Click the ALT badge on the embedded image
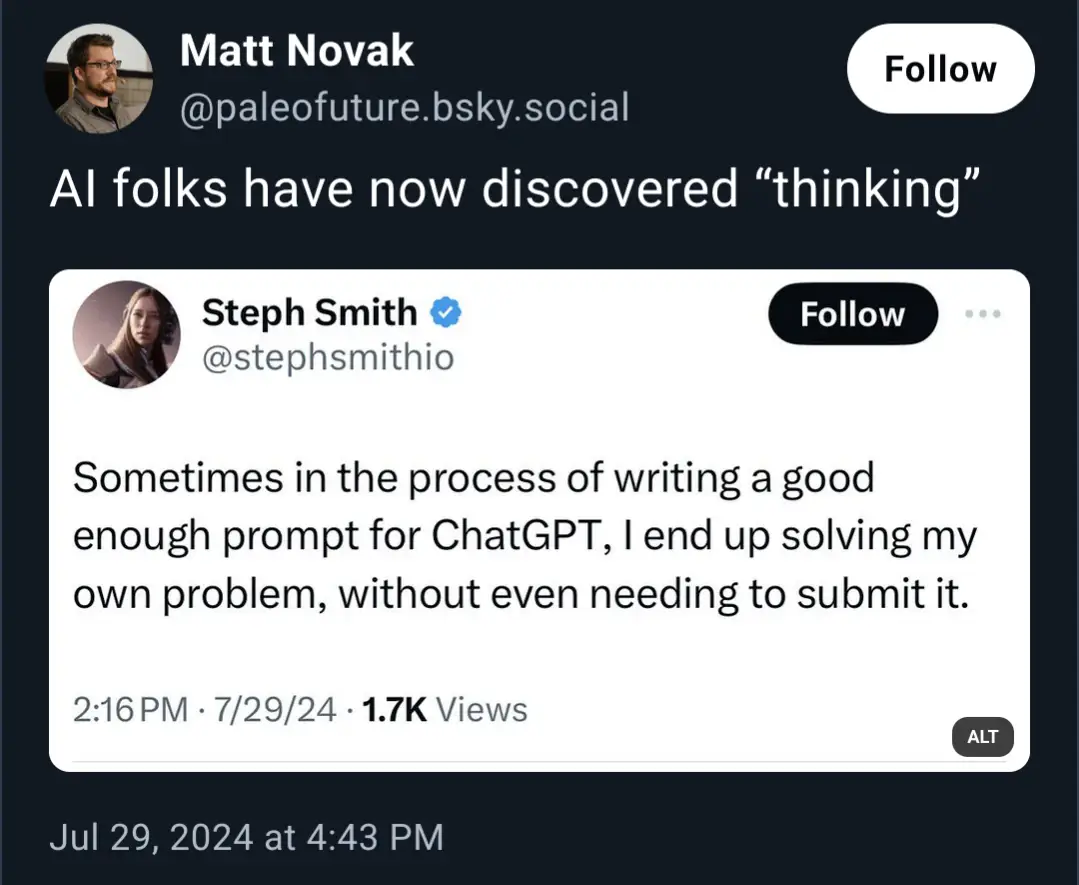Image resolution: width=1079 pixels, height=885 pixels. [x=982, y=738]
